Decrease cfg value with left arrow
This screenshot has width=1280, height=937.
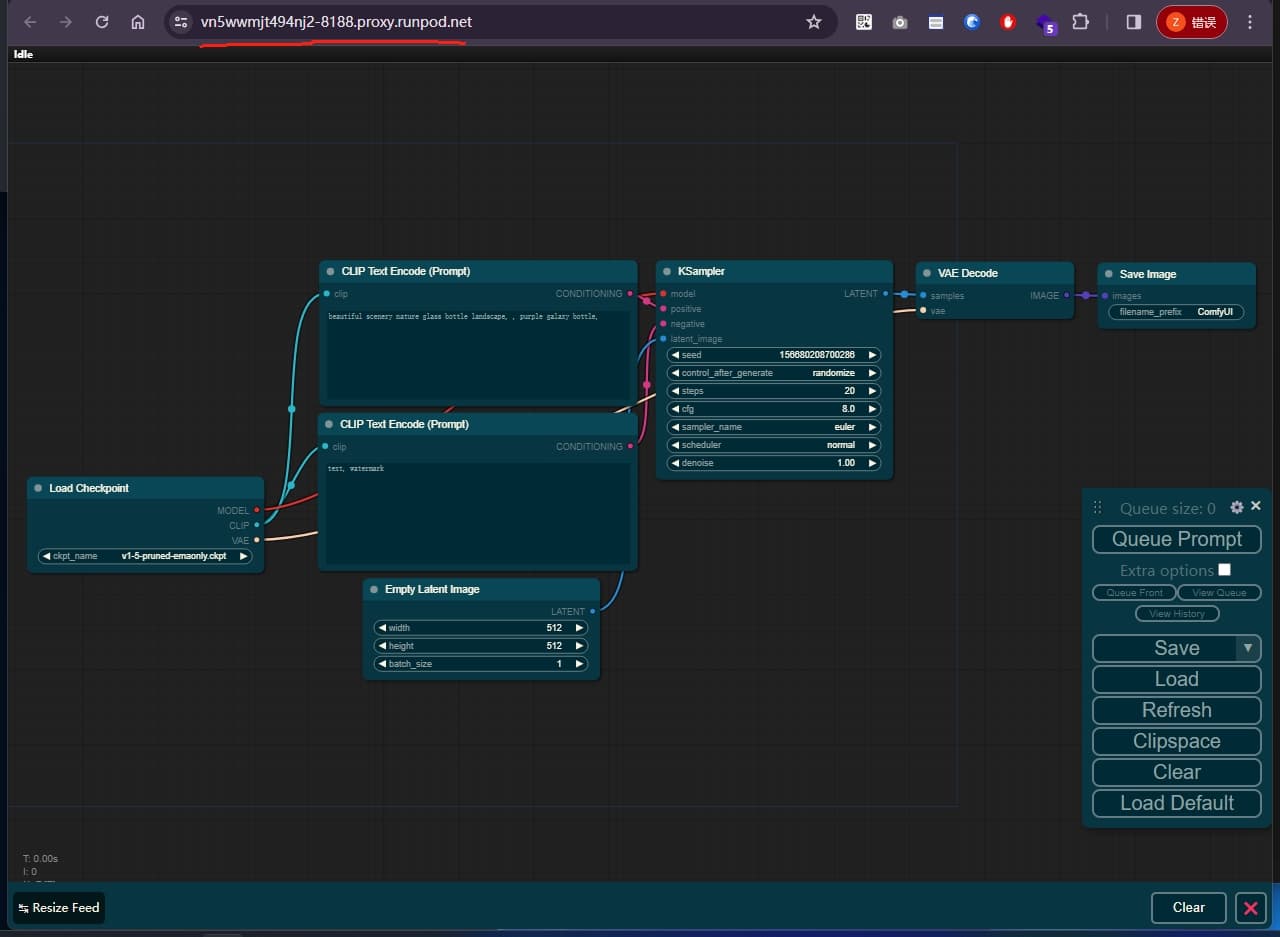point(675,409)
